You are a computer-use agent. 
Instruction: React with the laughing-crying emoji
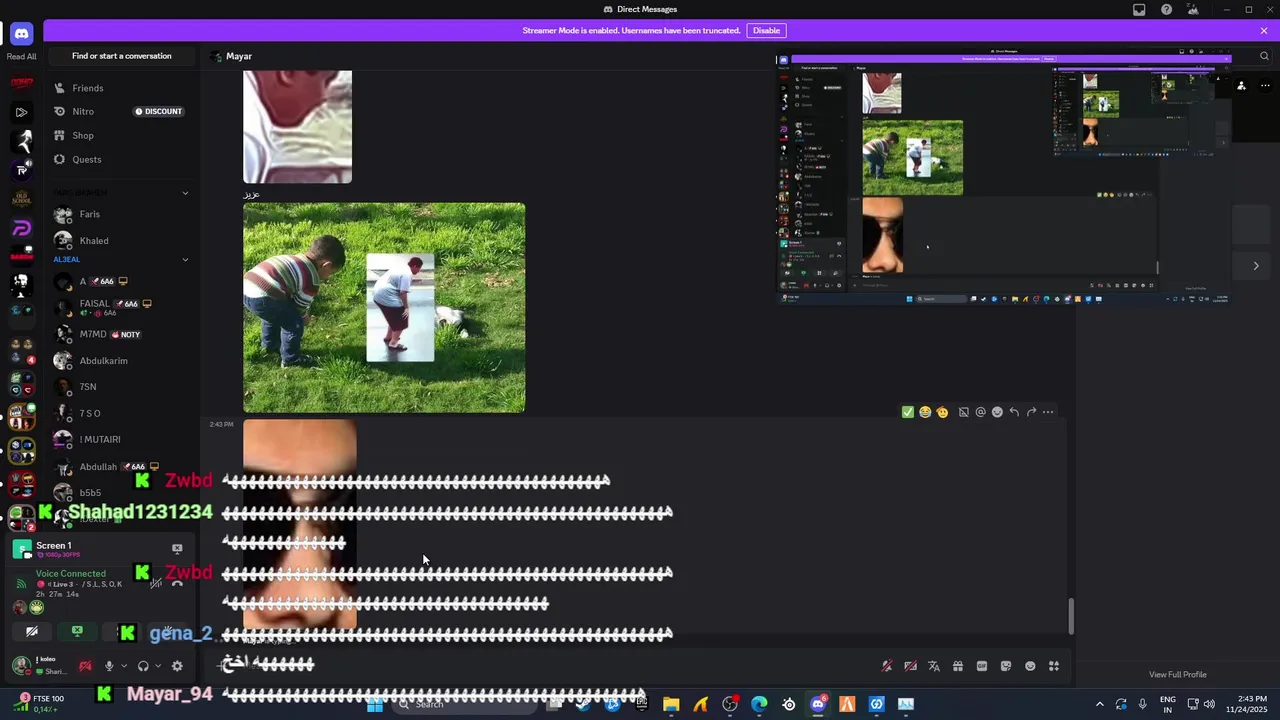[925, 412]
